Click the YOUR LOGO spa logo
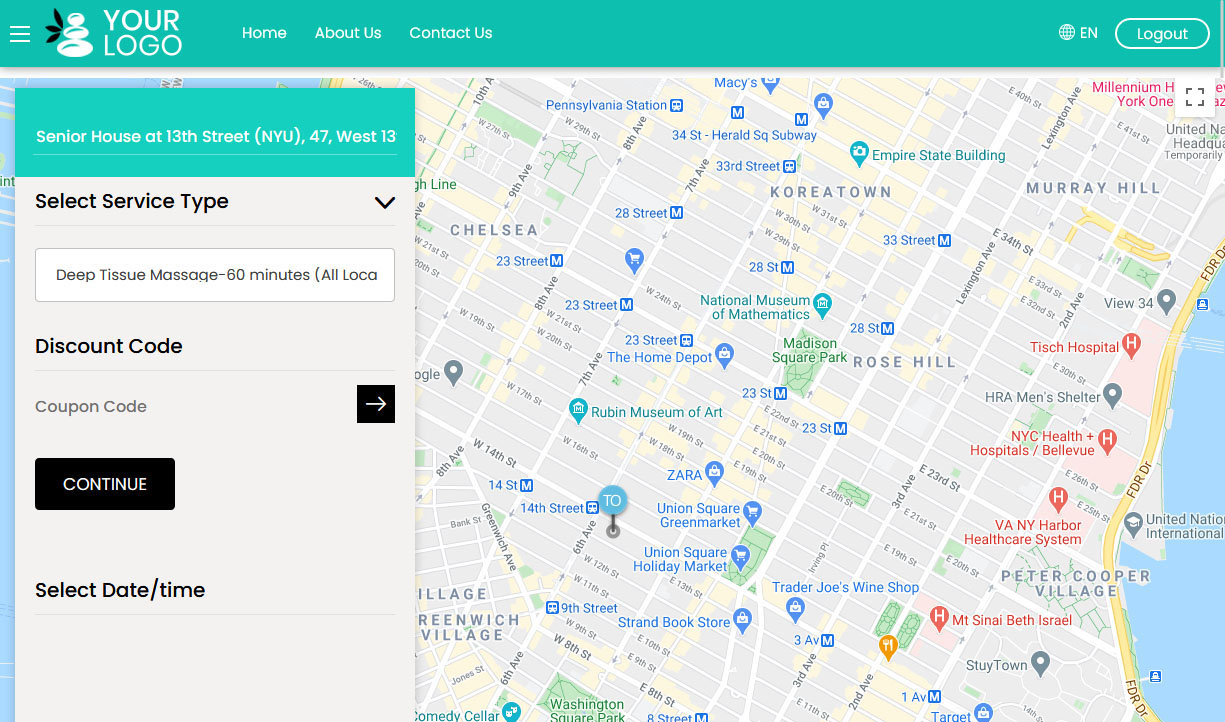Image resolution: width=1225 pixels, height=722 pixels. pyautogui.click(x=114, y=33)
